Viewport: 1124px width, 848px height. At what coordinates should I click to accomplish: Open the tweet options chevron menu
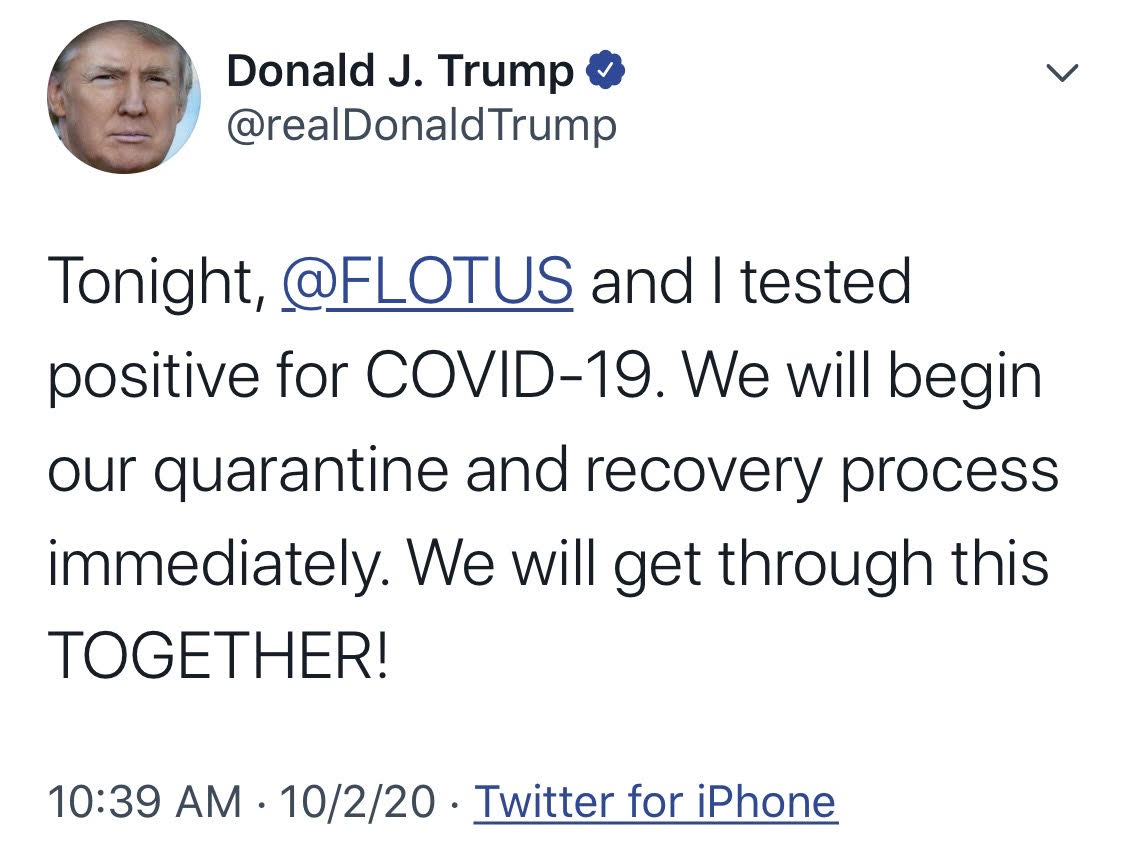pos(1061,73)
